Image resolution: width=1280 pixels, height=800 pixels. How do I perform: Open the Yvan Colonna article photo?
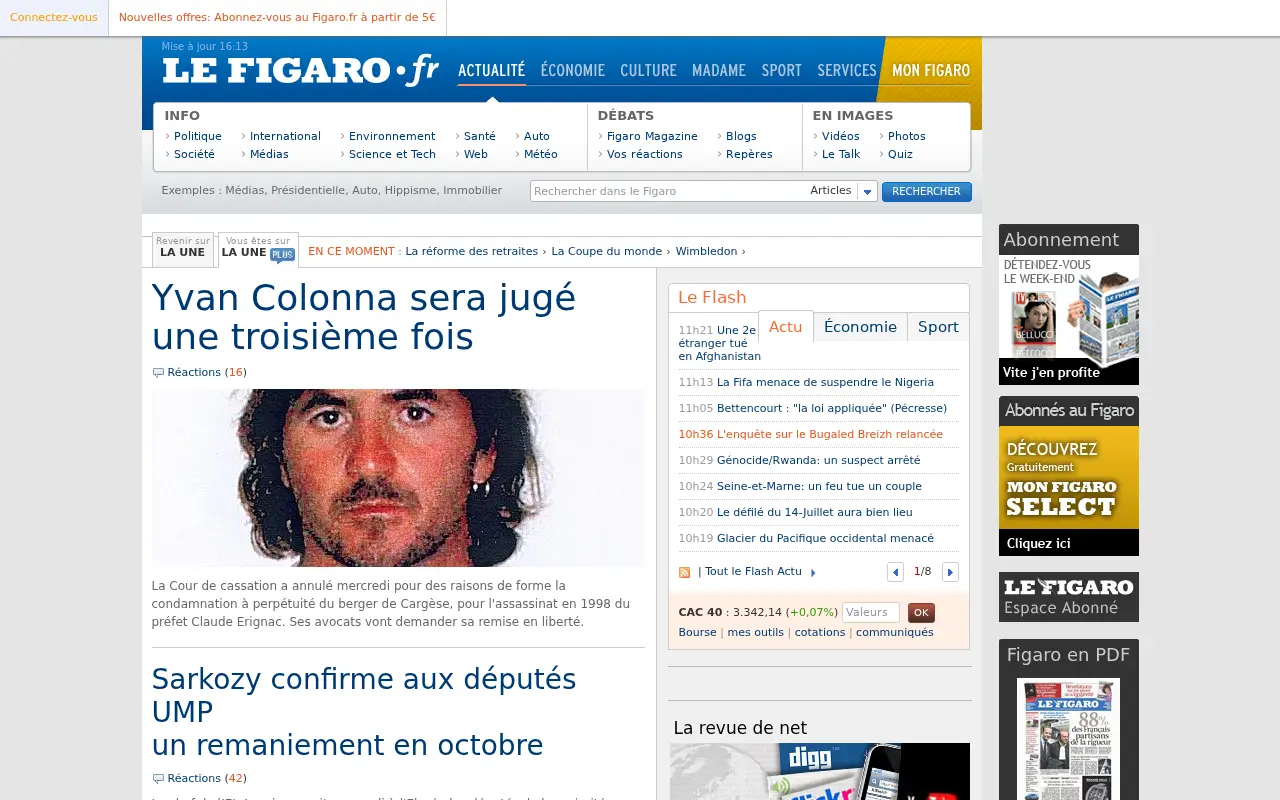(x=398, y=478)
